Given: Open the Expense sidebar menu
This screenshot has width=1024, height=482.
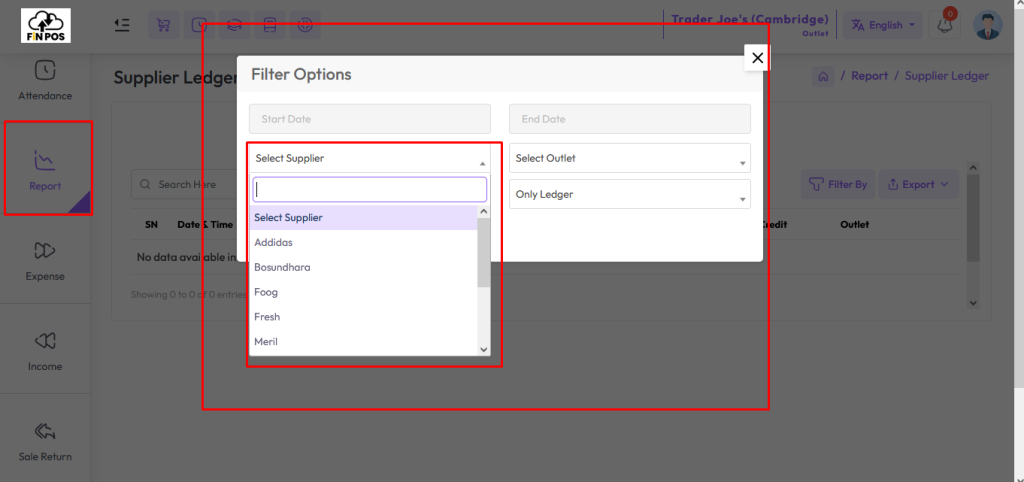Looking at the screenshot, I should pos(45,261).
